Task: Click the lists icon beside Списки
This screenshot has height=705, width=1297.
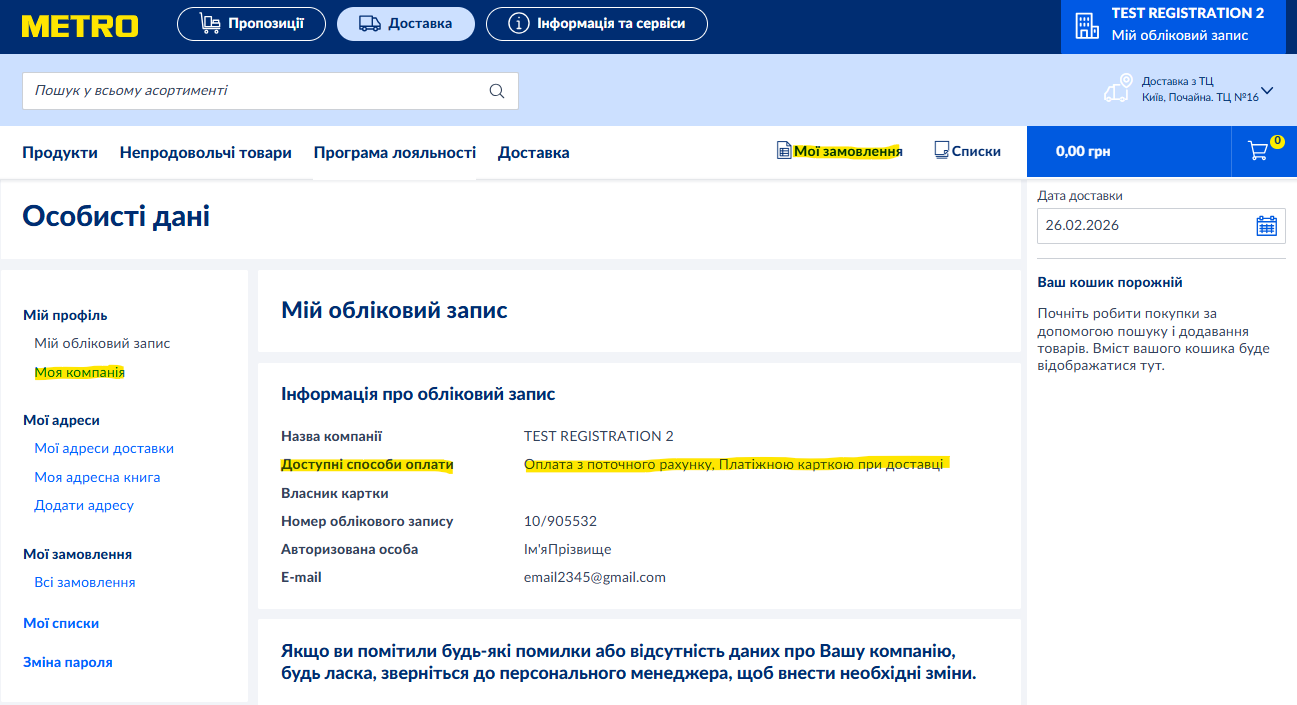Action: (941, 151)
